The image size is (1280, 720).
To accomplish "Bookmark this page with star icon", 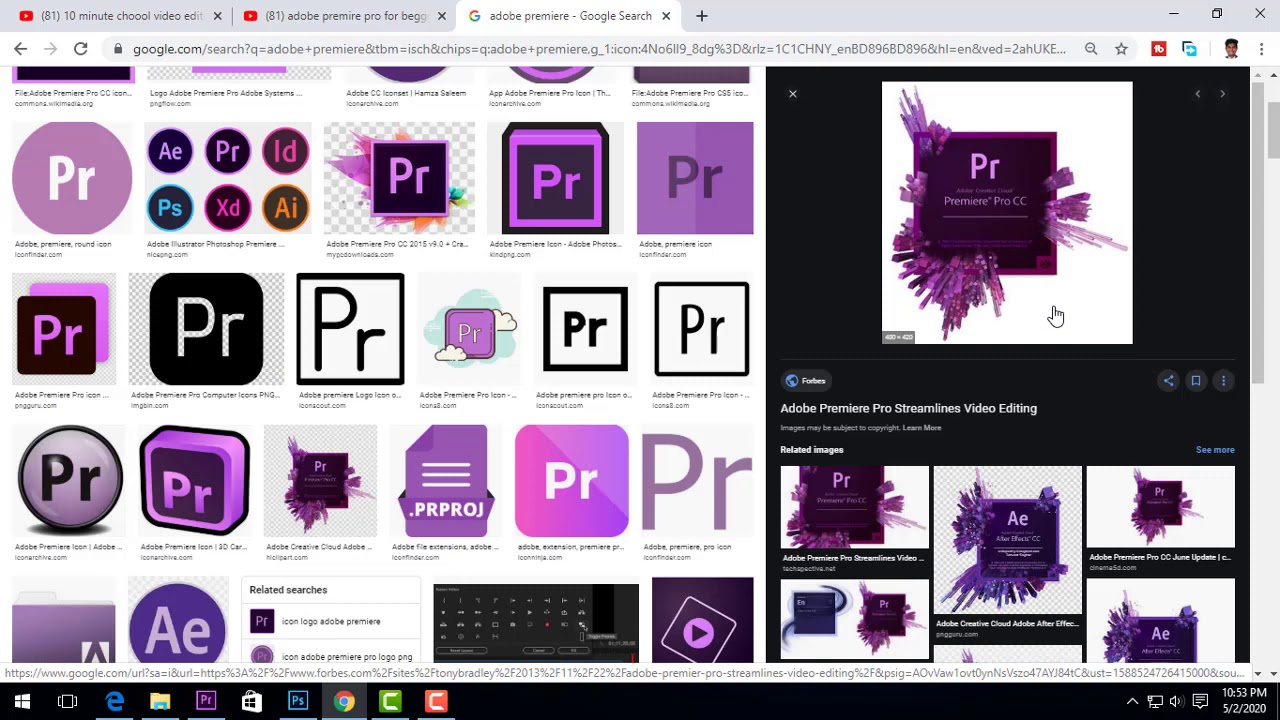I will point(1121,49).
